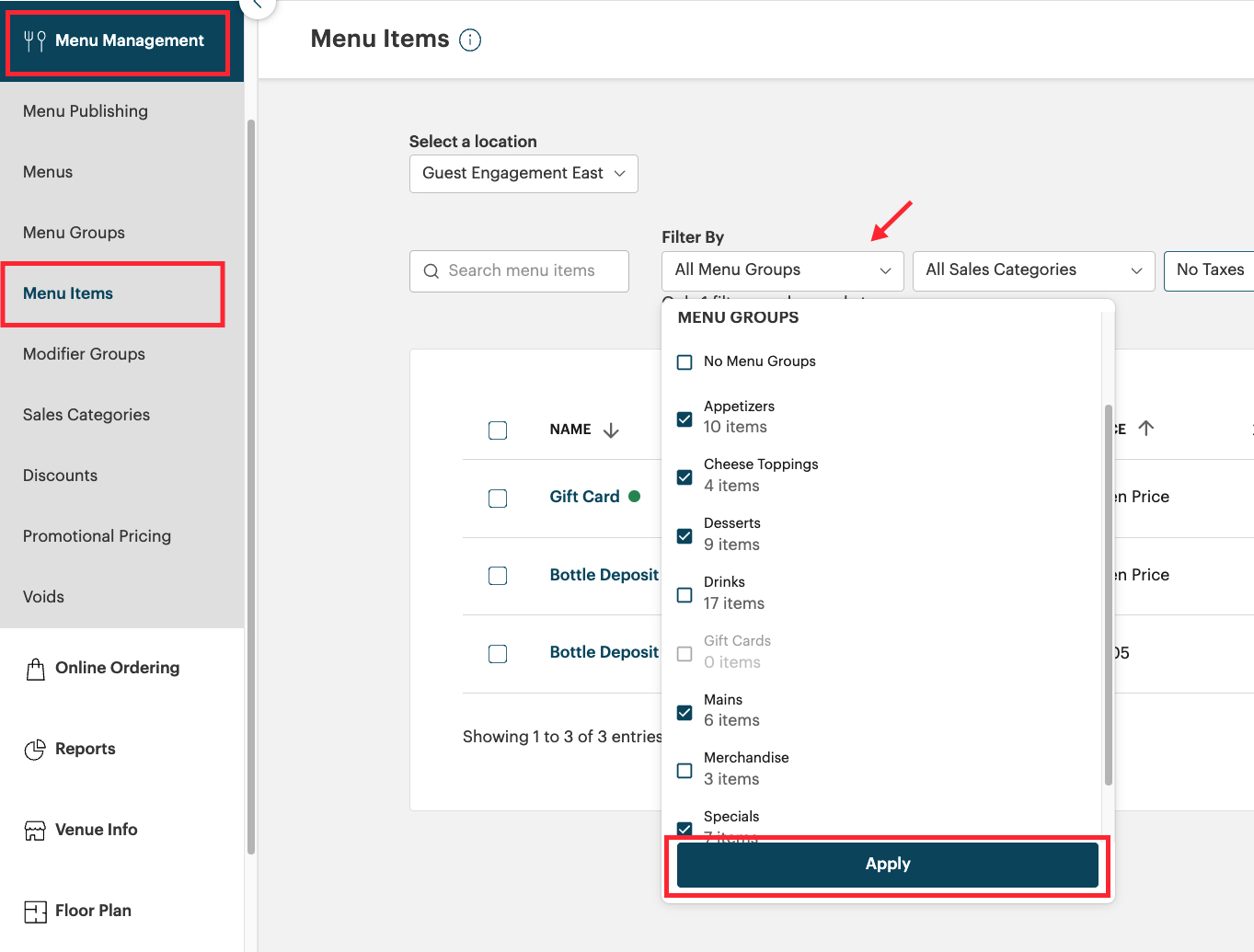Image resolution: width=1254 pixels, height=952 pixels.
Task: Select the Gift Card row checkbox
Action: coord(498,499)
